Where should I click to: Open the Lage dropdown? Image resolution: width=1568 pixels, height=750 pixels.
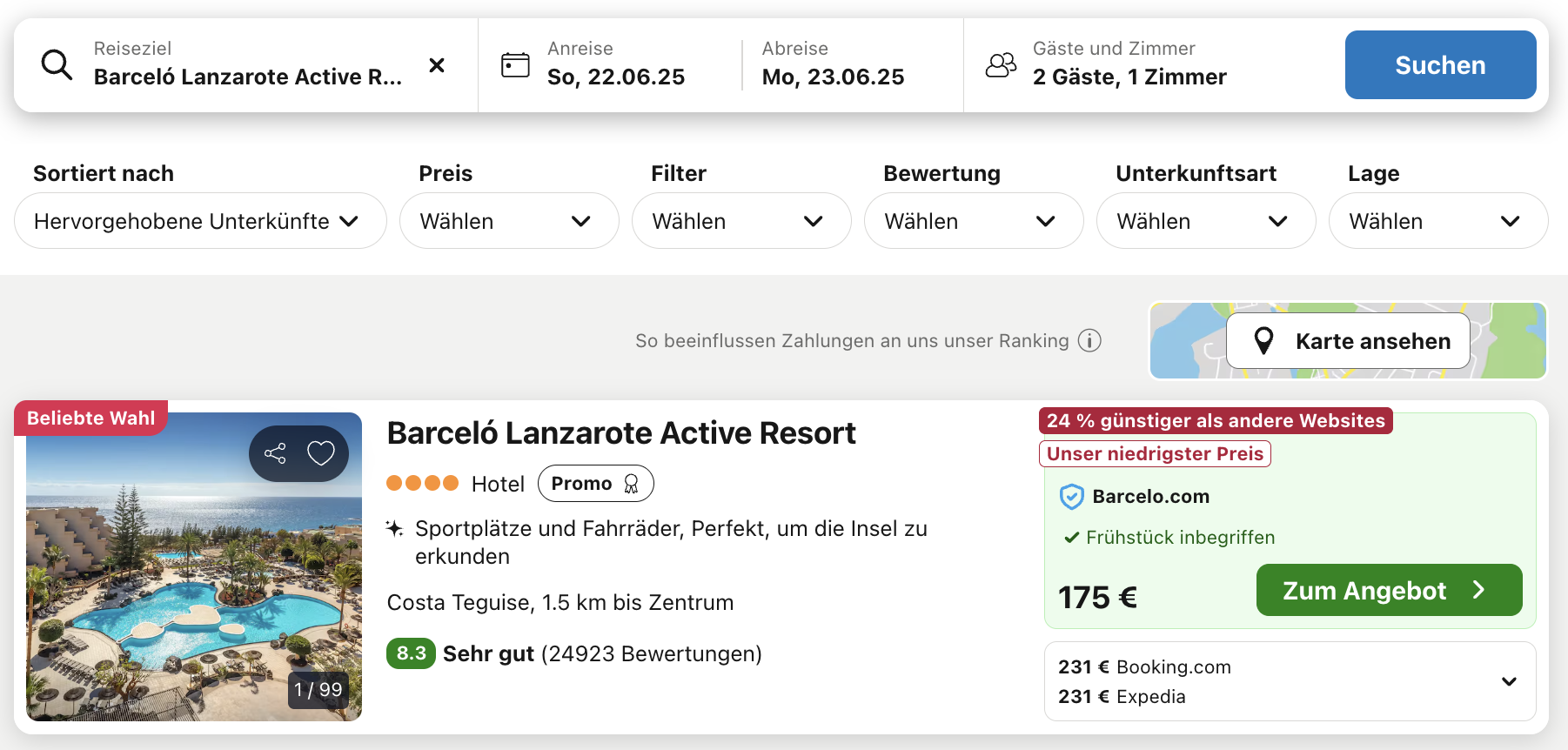click(x=1438, y=221)
